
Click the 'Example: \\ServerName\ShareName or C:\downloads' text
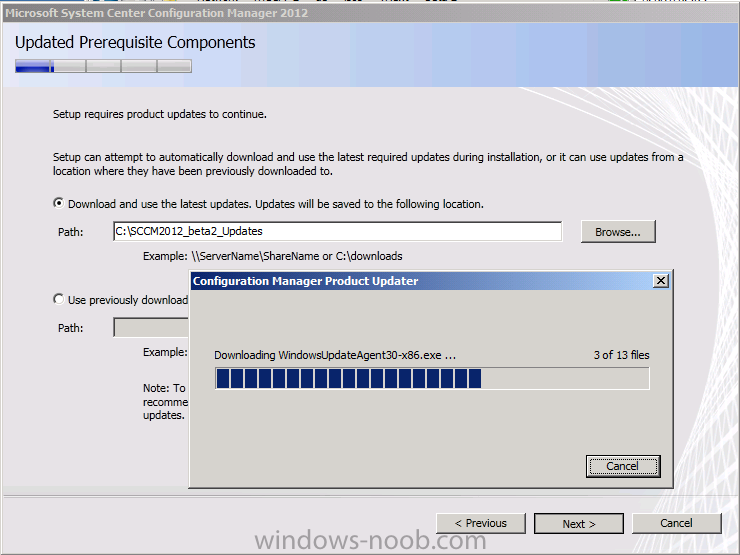coord(273,256)
